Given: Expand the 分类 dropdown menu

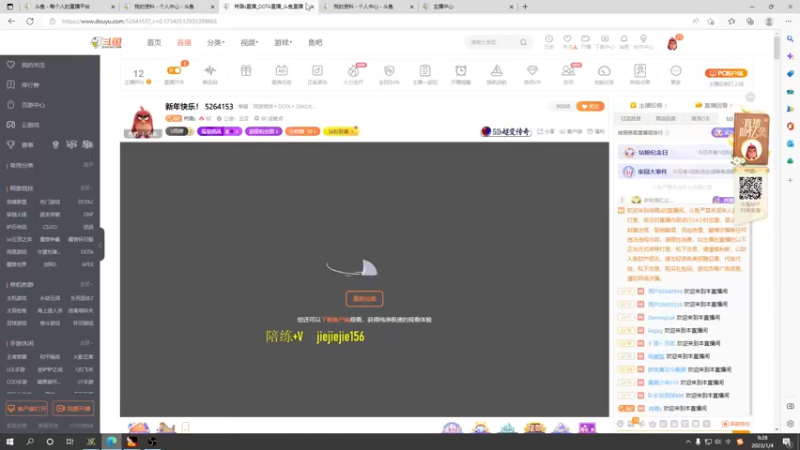Looking at the screenshot, I should pyautogui.click(x=215, y=42).
